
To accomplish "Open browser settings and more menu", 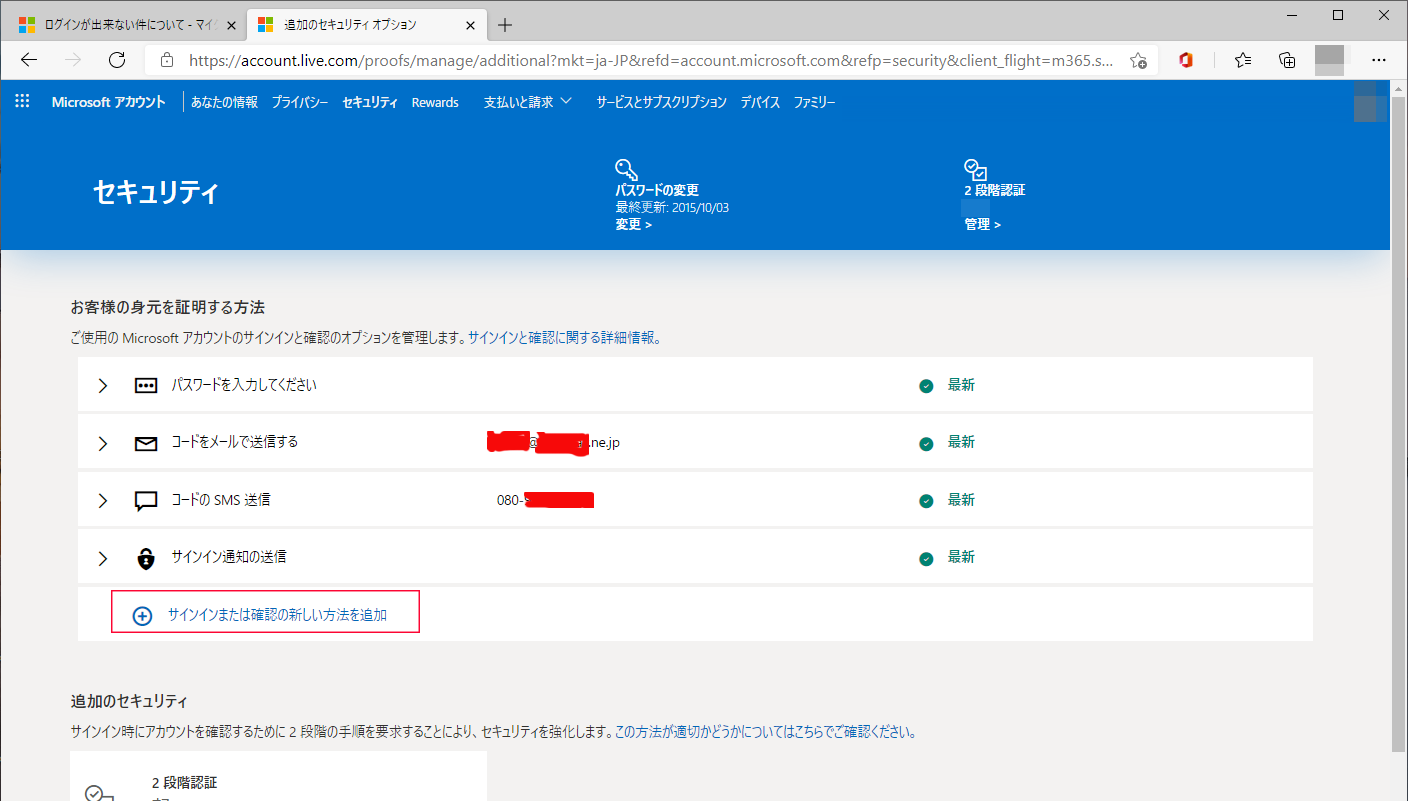I will 1379,60.
